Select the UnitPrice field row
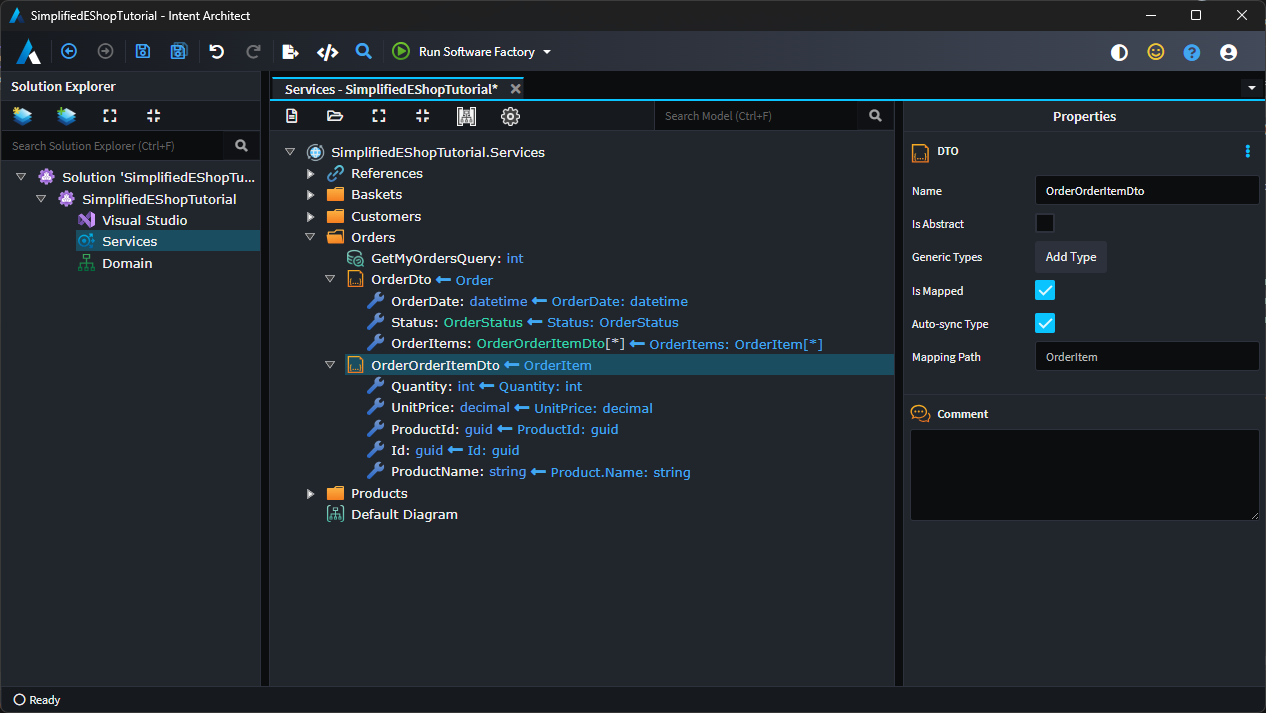This screenshot has width=1266, height=713. point(509,408)
